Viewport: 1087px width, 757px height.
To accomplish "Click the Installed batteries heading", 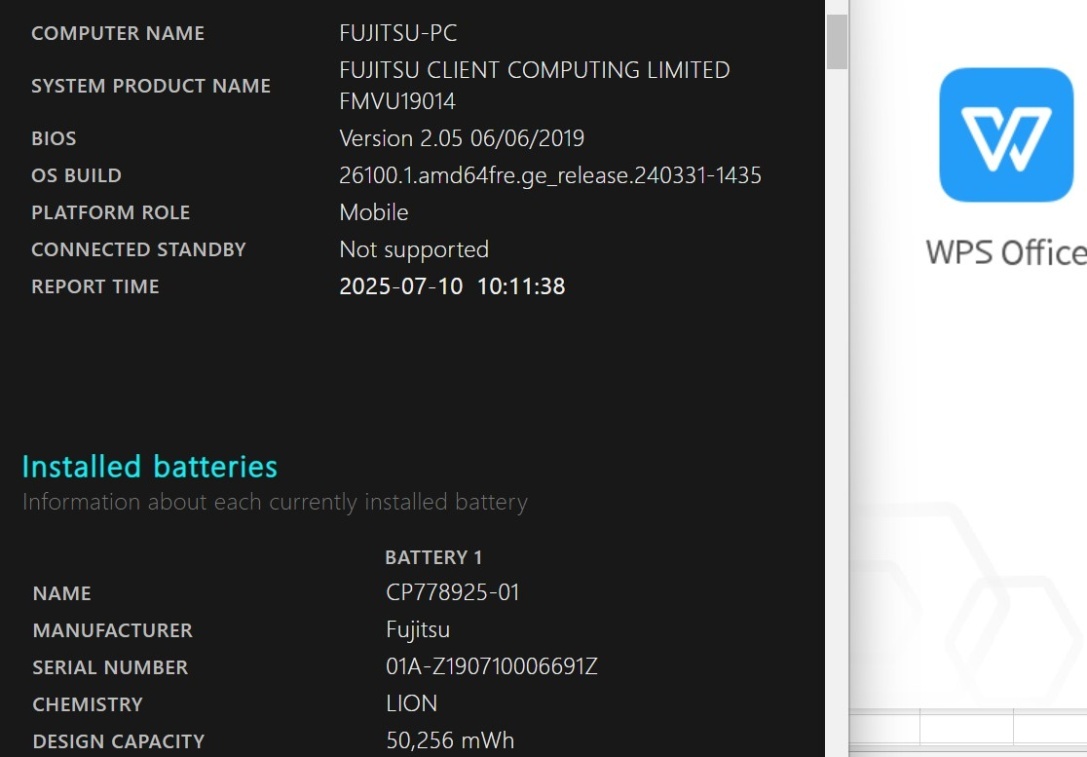I will pyautogui.click(x=150, y=467).
